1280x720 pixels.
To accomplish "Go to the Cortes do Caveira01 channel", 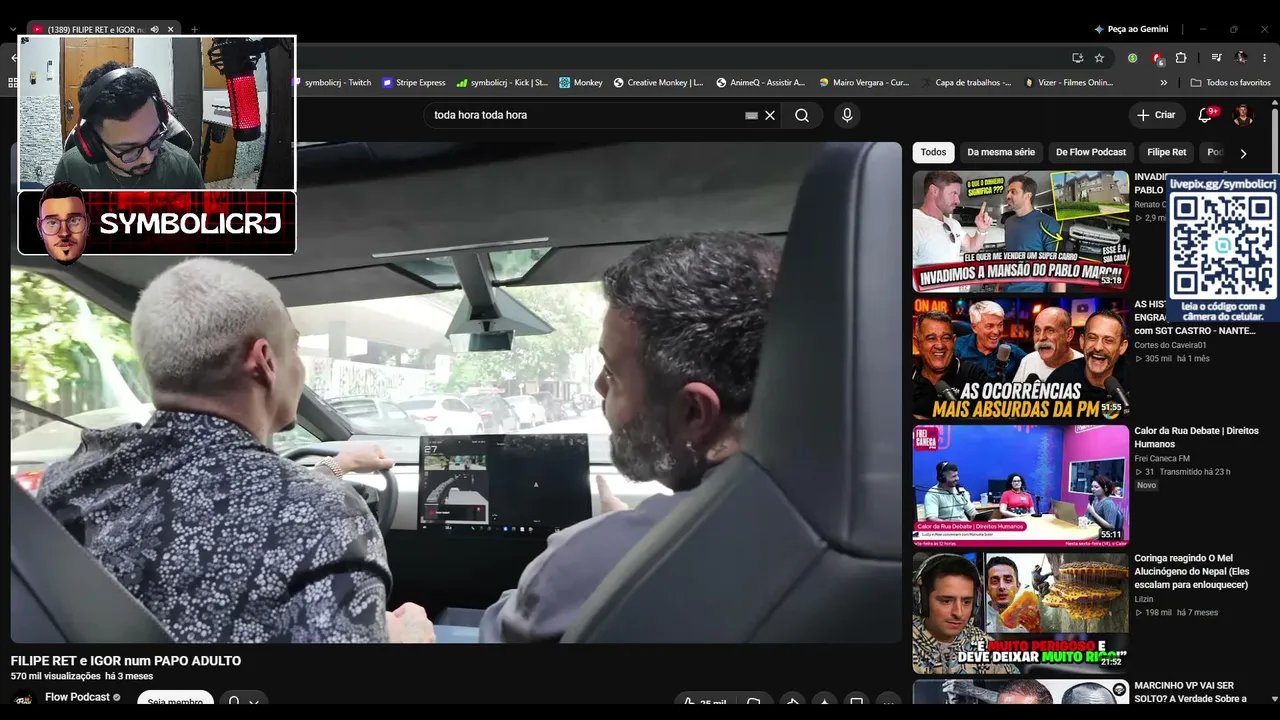I will click(1170, 345).
